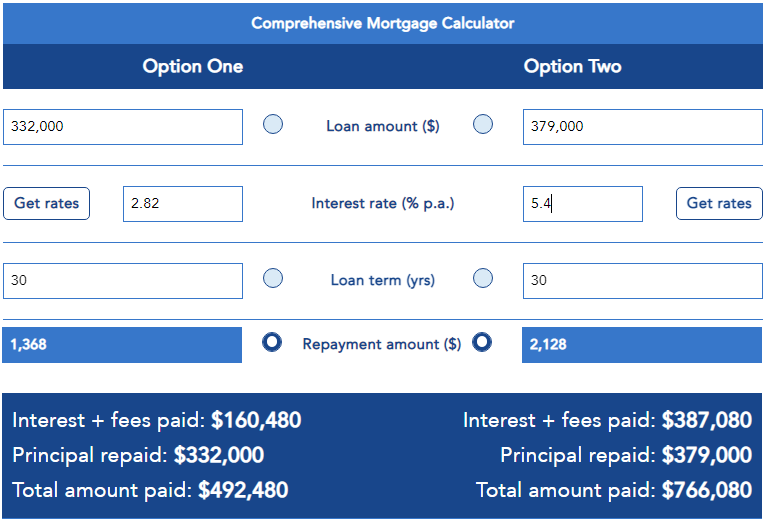
Task: Select Option One loan amount radio button
Action: [273, 125]
